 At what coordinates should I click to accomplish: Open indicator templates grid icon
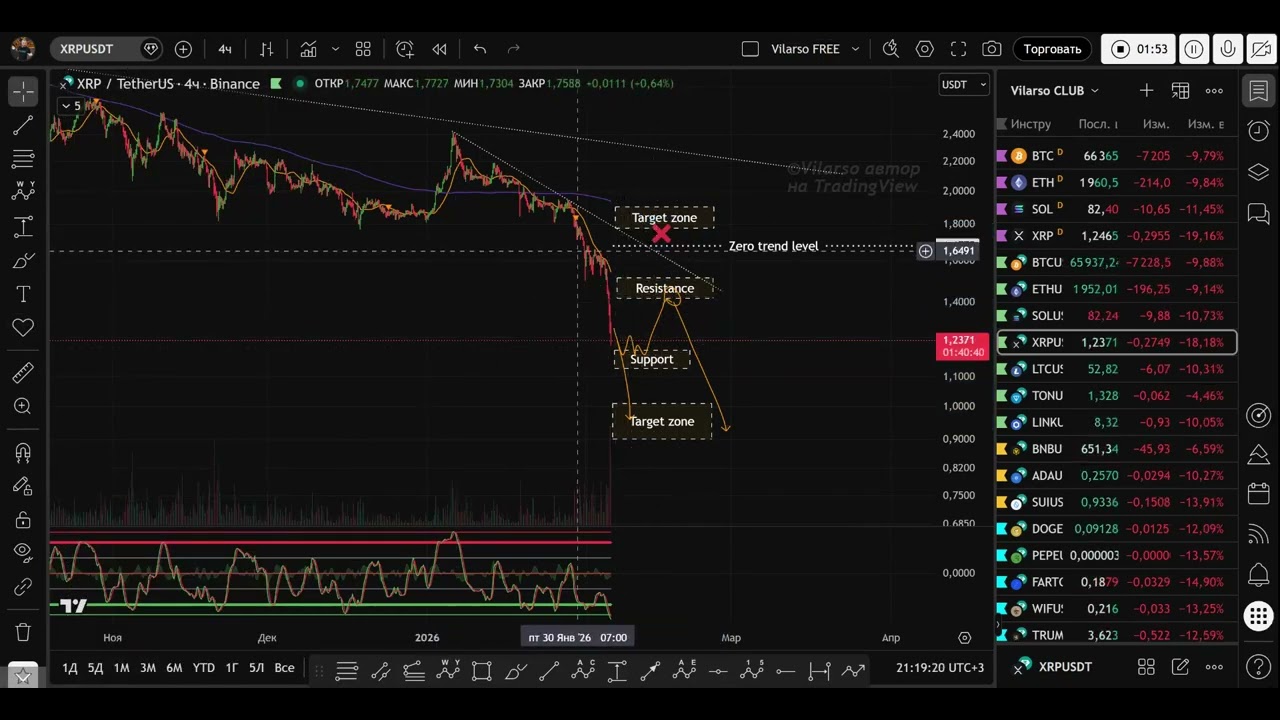coord(363,49)
